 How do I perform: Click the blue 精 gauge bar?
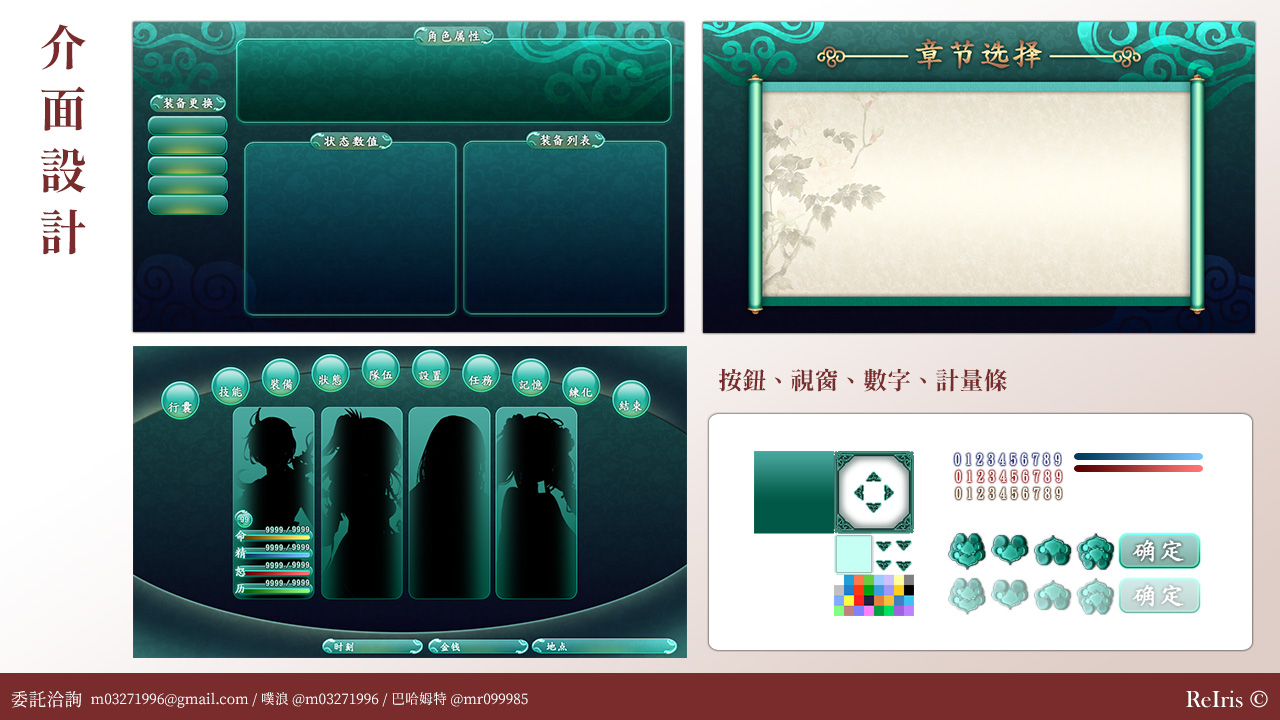coord(279,555)
